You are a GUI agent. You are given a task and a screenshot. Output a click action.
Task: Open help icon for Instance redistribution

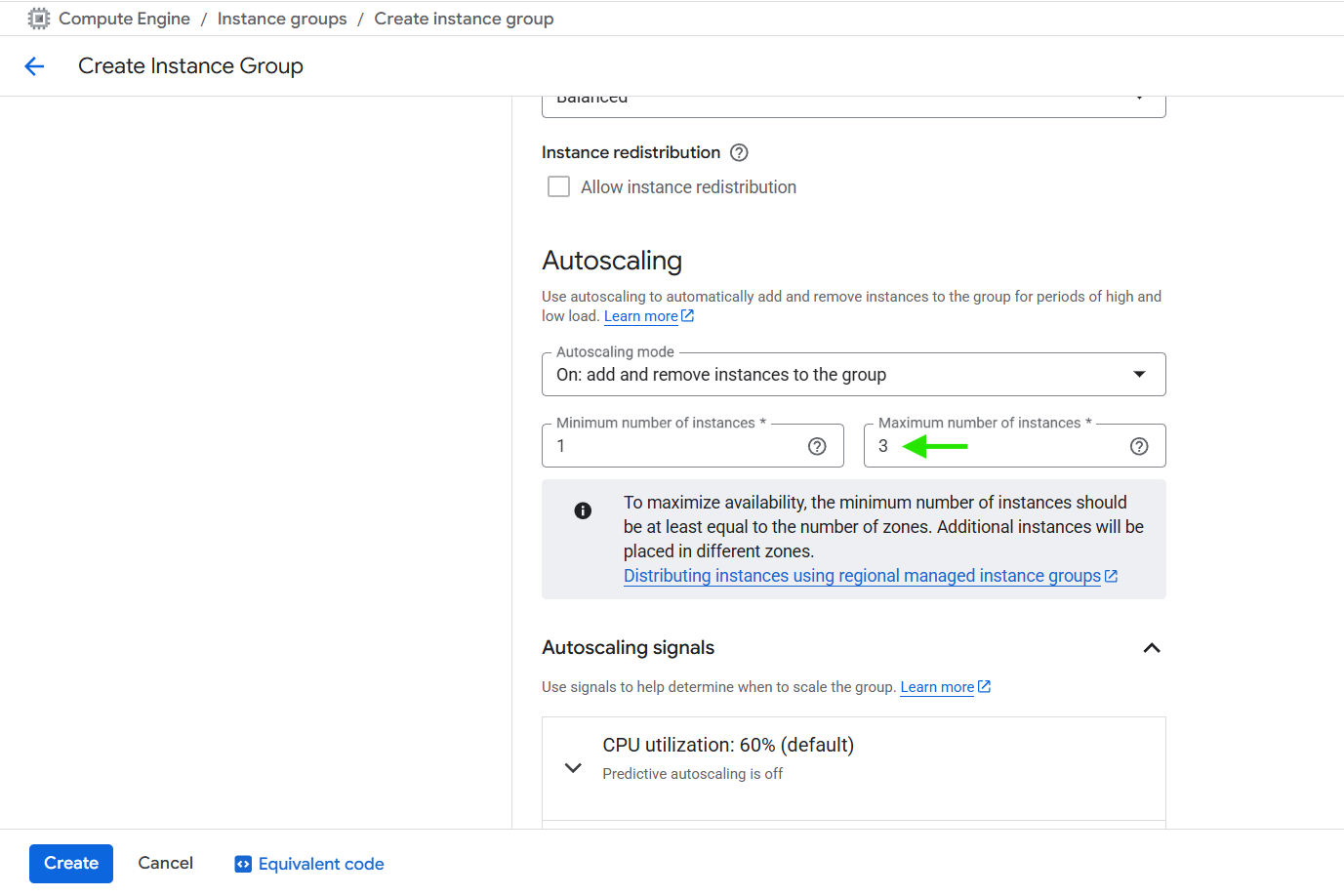pos(739,152)
